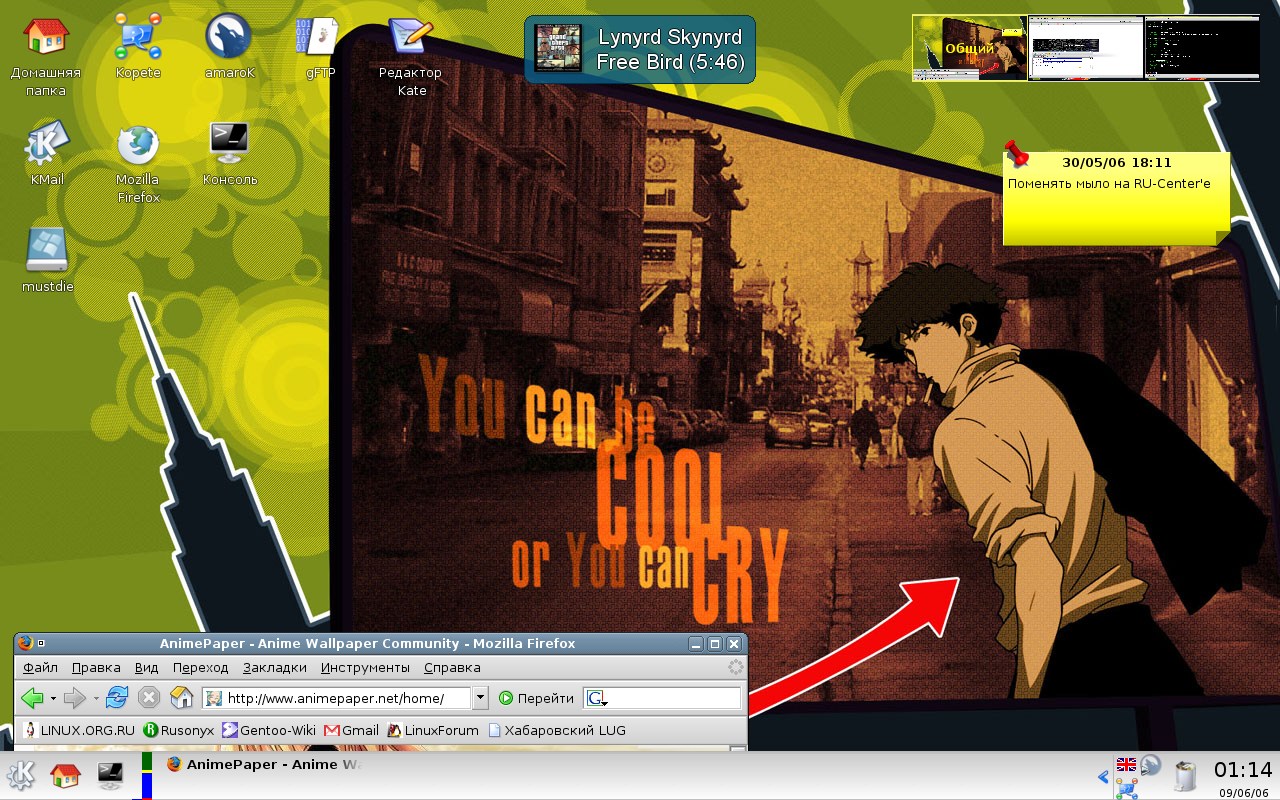Open the Gmail bookmark
The height and width of the screenshot is (800, 1280).
[x=351, y=730]
